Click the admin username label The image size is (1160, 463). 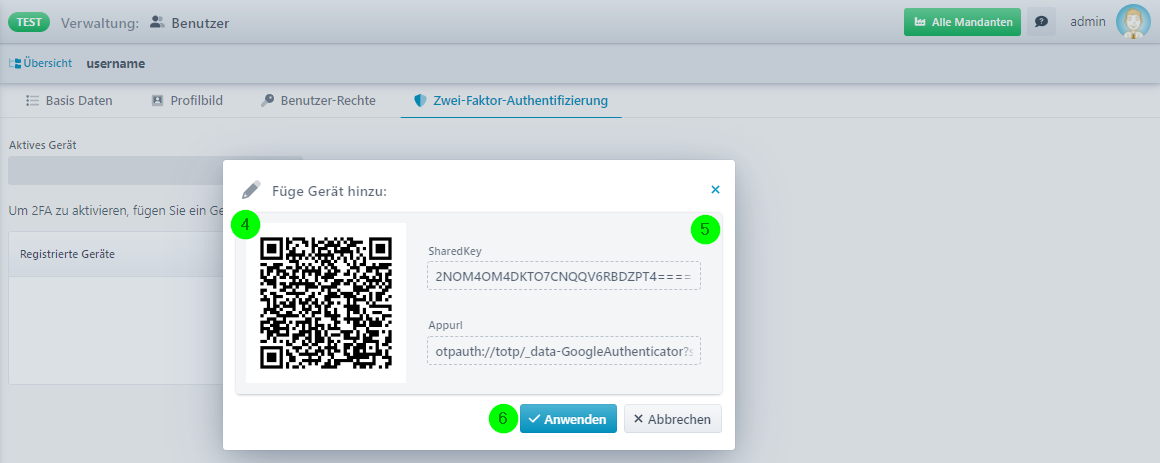coord(1088,22)
